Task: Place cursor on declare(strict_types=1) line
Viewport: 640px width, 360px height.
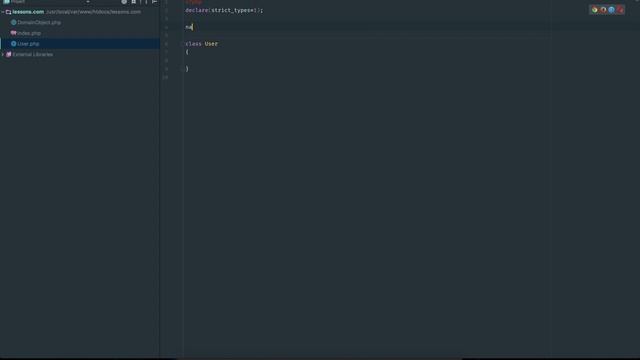Action: pyautogui.click(x=224, y=10)
